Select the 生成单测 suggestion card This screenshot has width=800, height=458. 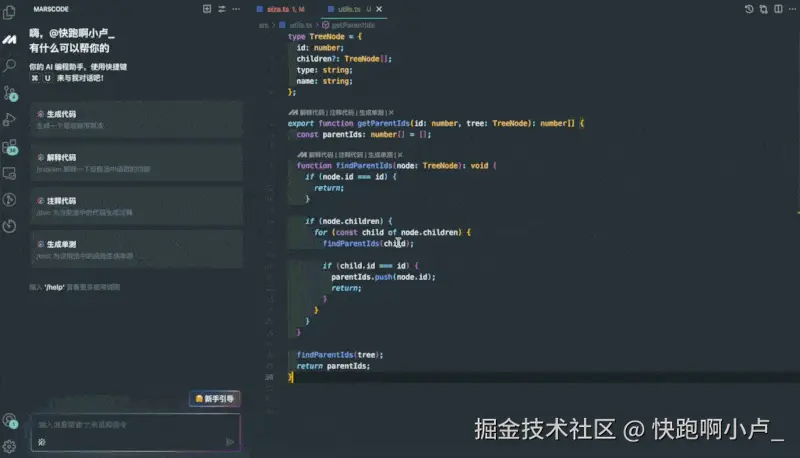click(136, 249)
